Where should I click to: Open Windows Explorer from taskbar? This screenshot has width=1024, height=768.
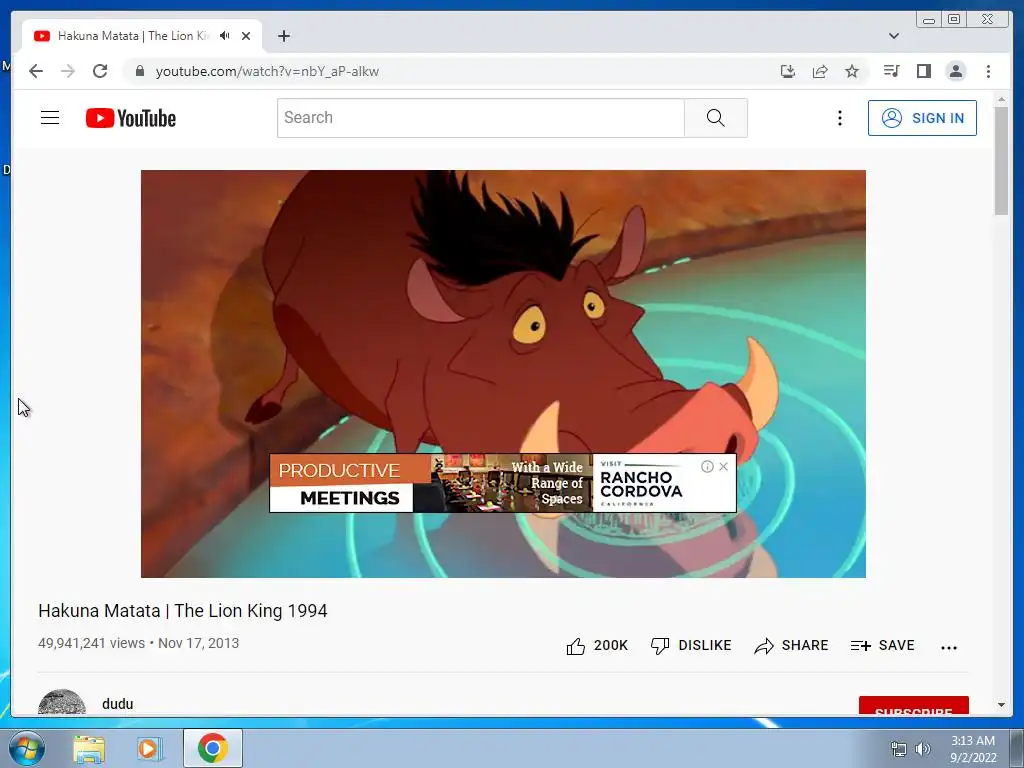point(89,749)
